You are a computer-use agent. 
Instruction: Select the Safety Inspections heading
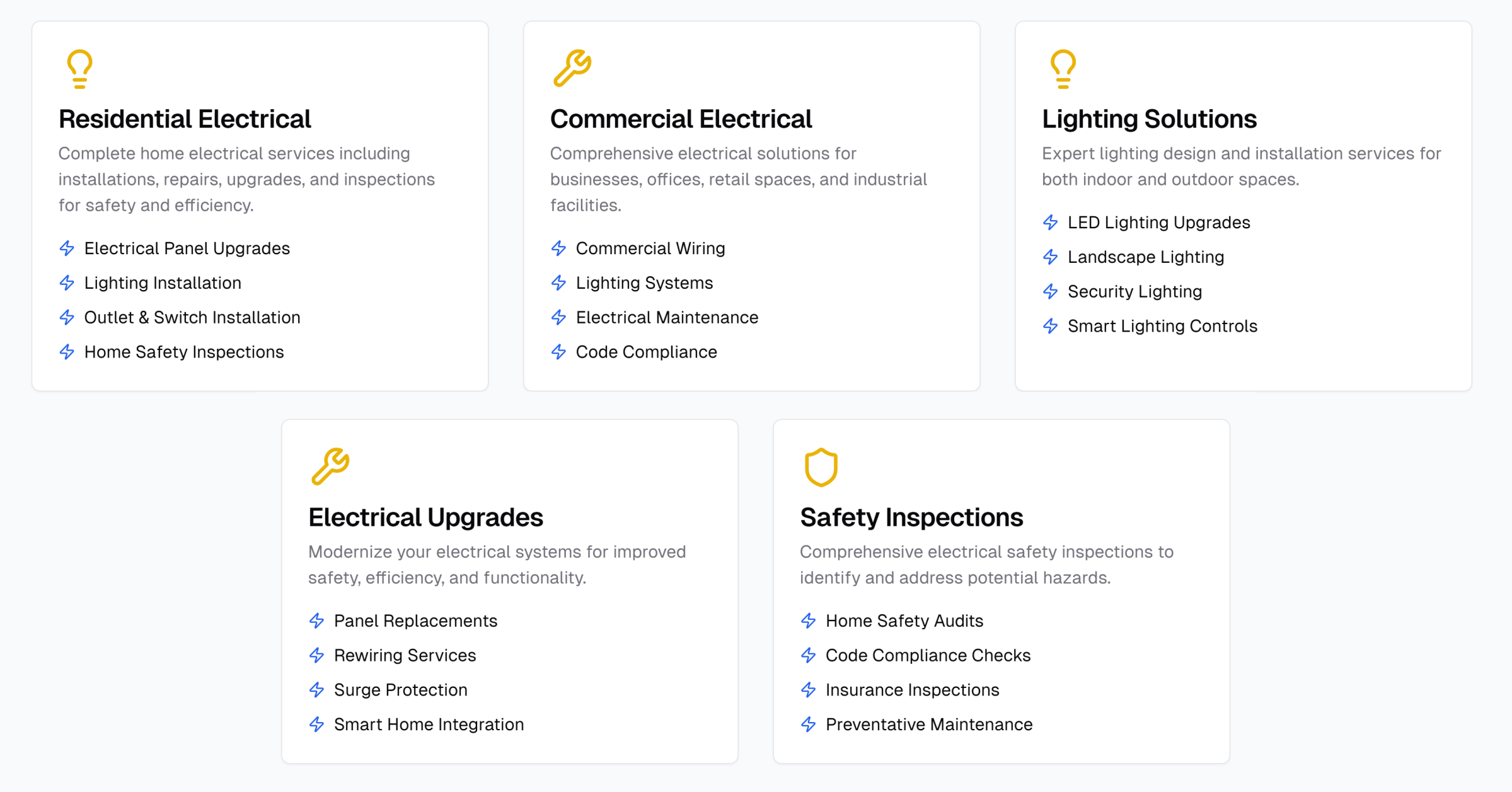911,518
